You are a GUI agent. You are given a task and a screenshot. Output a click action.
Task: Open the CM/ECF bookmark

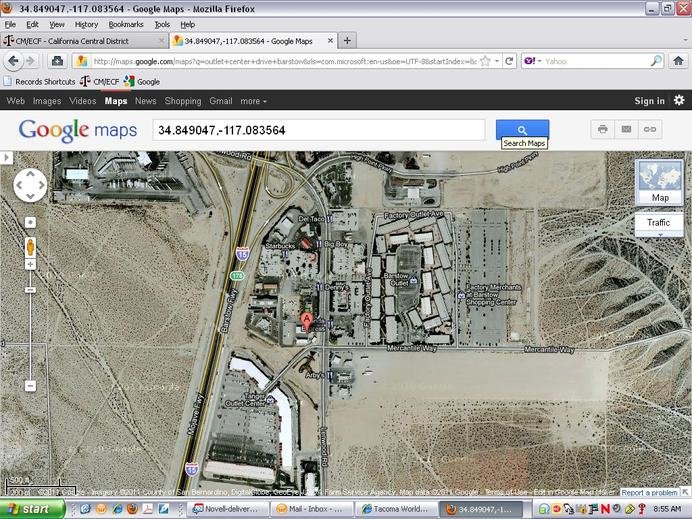click(100, 82)
